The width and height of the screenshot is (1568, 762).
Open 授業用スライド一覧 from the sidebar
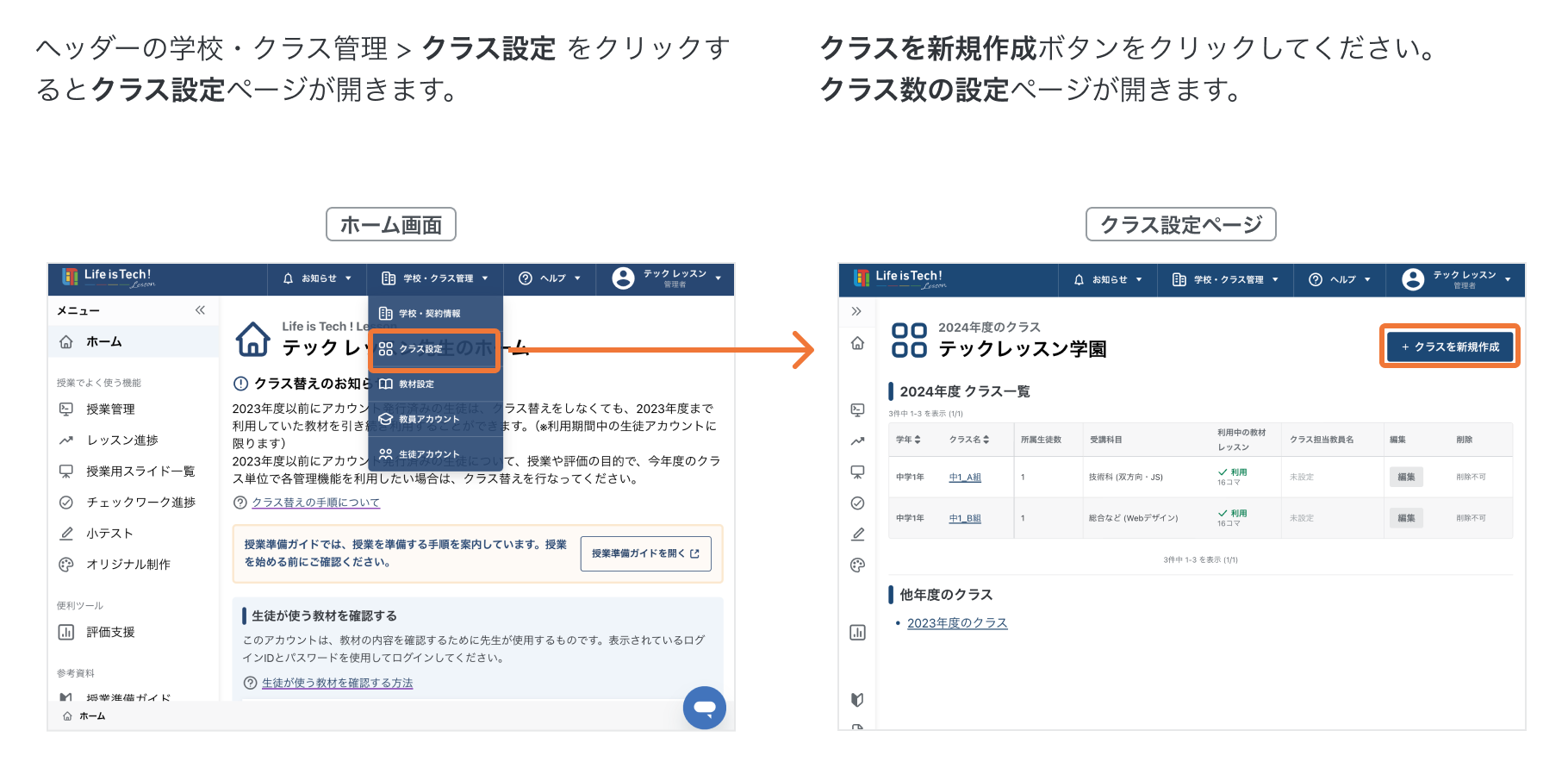[140, 472]
